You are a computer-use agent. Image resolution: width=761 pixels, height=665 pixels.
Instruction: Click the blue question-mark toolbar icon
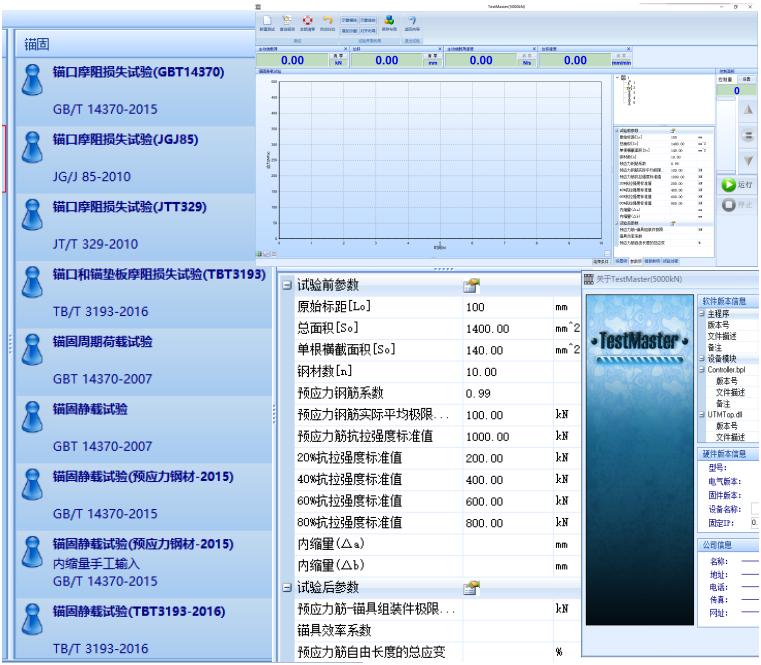tap(412, 20)
